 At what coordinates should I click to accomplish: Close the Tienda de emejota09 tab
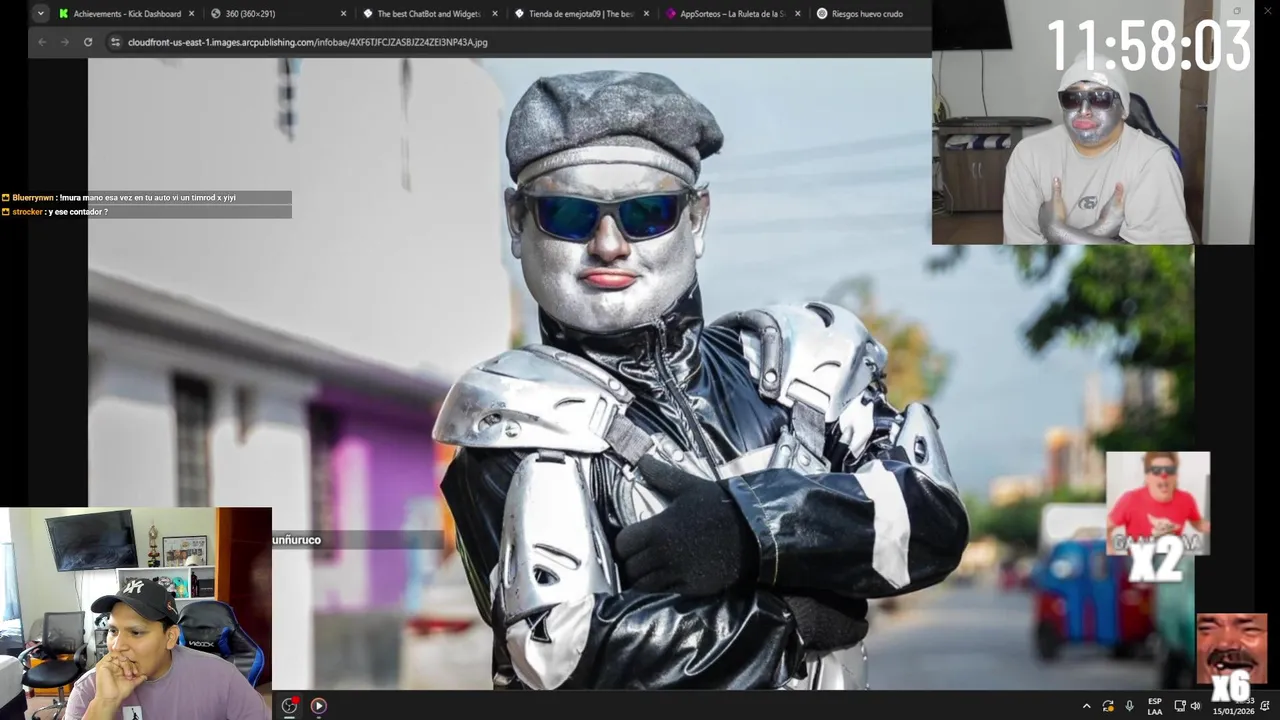pyautogui.click(x=646, y=14)
